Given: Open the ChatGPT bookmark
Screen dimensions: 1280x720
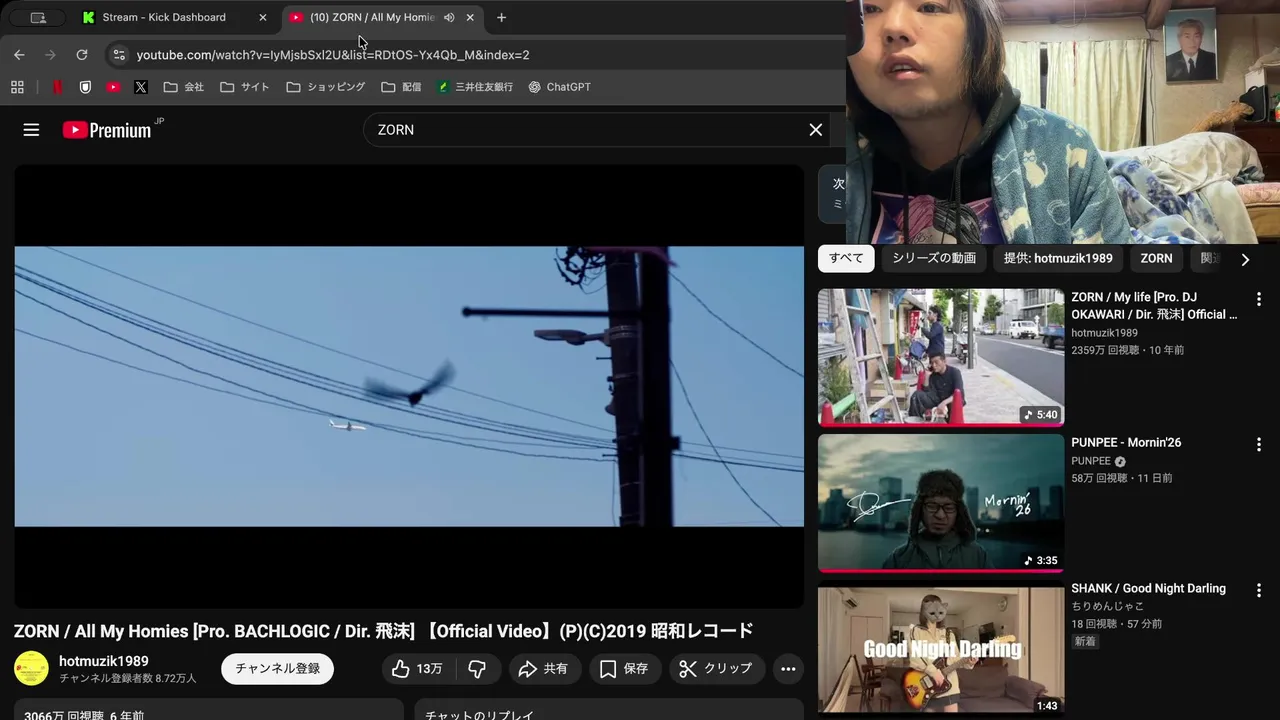Looking at the screenshot, I should coord(560,87).
